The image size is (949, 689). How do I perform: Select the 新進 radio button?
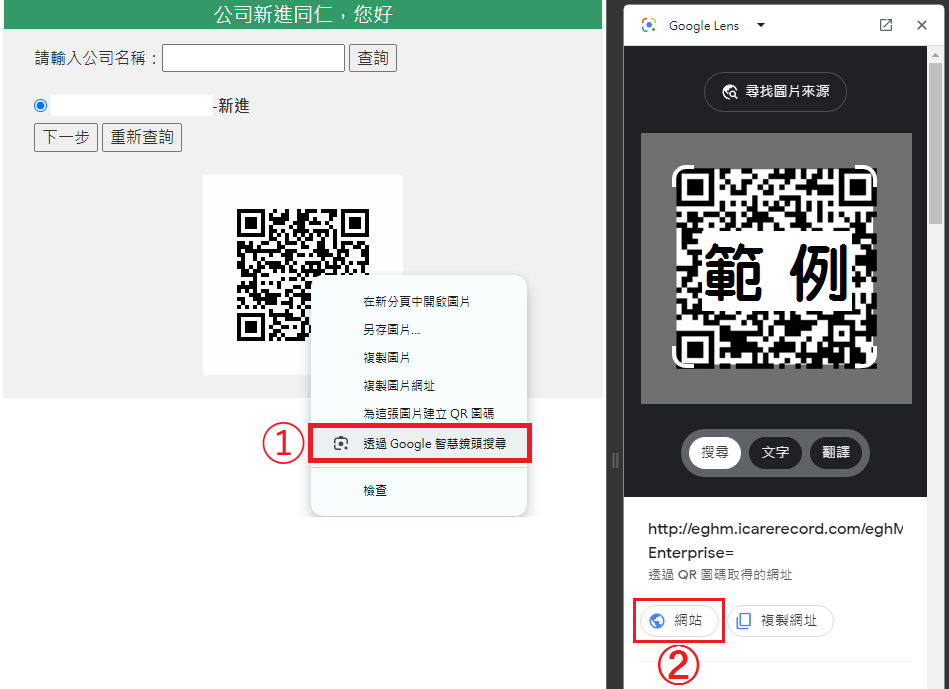41,106
